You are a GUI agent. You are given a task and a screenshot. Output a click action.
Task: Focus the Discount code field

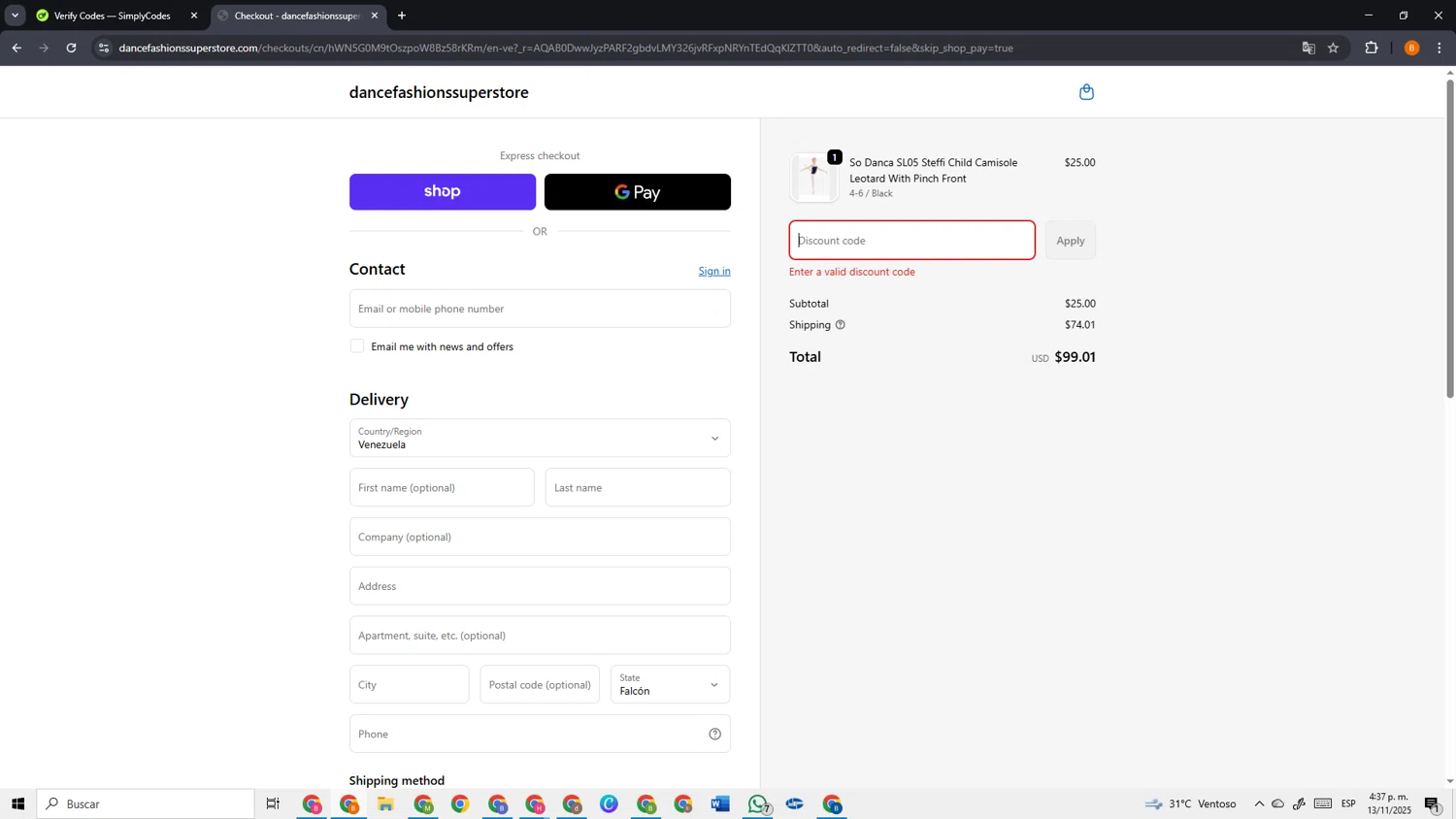click(912, 241)
